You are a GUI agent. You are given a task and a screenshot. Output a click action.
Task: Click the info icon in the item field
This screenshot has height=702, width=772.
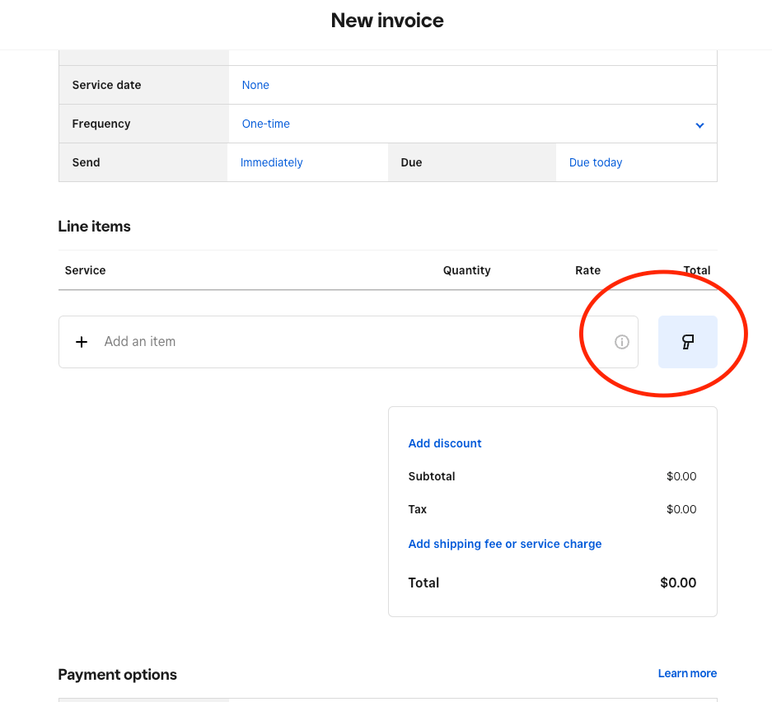point(622,342)
